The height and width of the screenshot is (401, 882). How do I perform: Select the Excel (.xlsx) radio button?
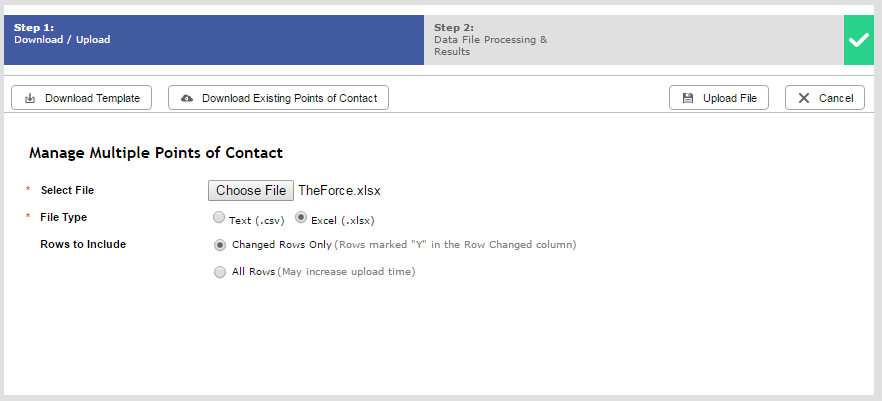(x=301, y=218)
